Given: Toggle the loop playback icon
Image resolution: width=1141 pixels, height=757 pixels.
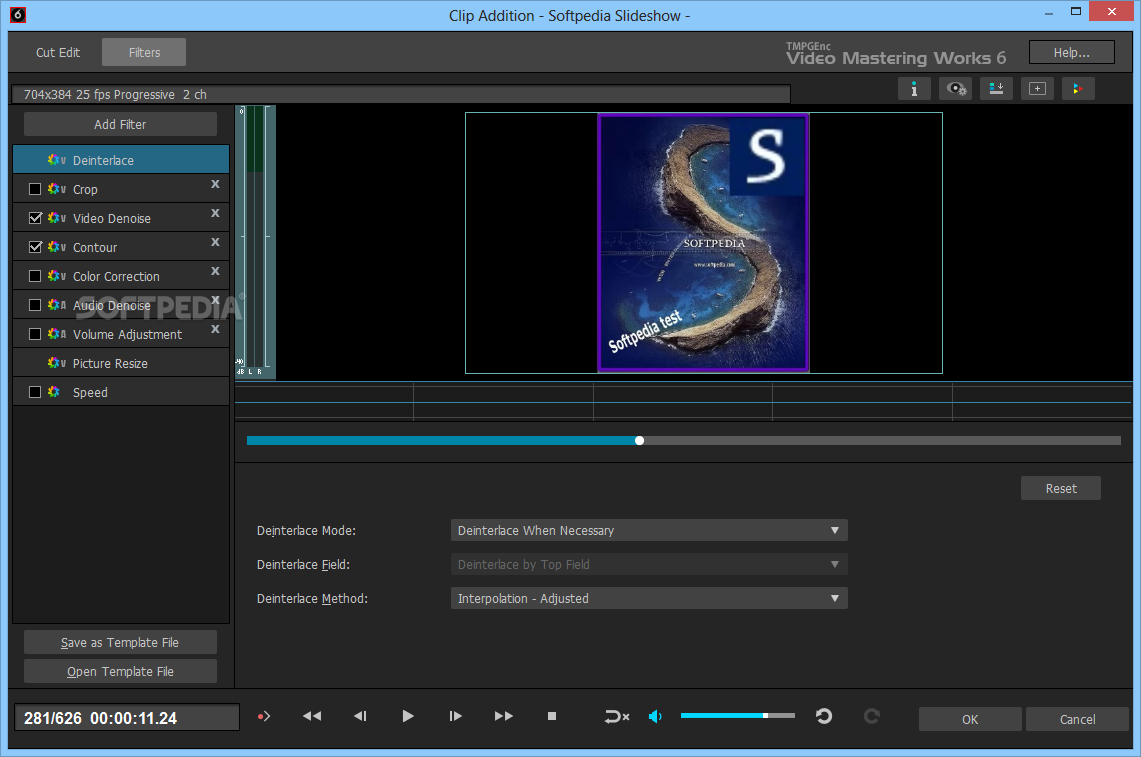Looking at the screenshot, I should 616,717.
